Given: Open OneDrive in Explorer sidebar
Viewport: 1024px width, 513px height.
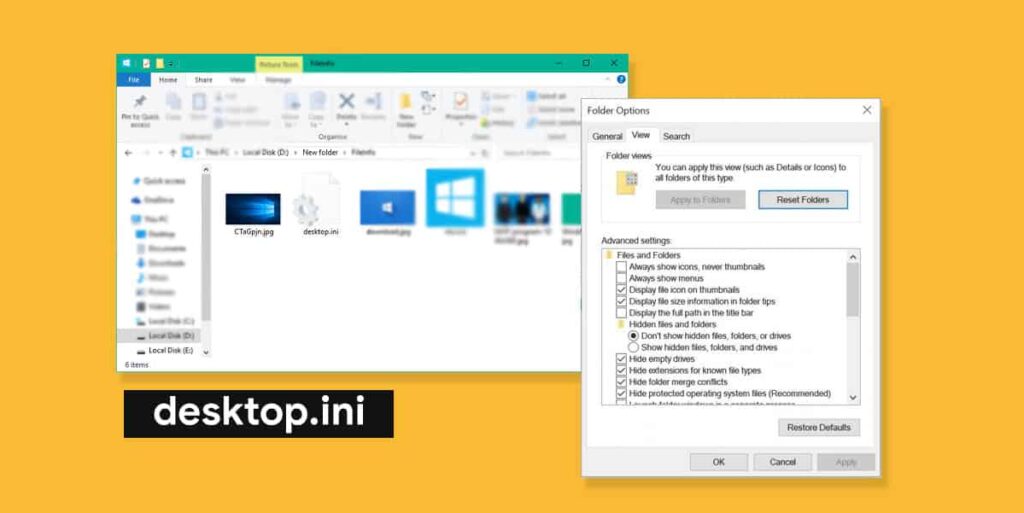Looking at the screenshot, I should (x=154, y=200).
